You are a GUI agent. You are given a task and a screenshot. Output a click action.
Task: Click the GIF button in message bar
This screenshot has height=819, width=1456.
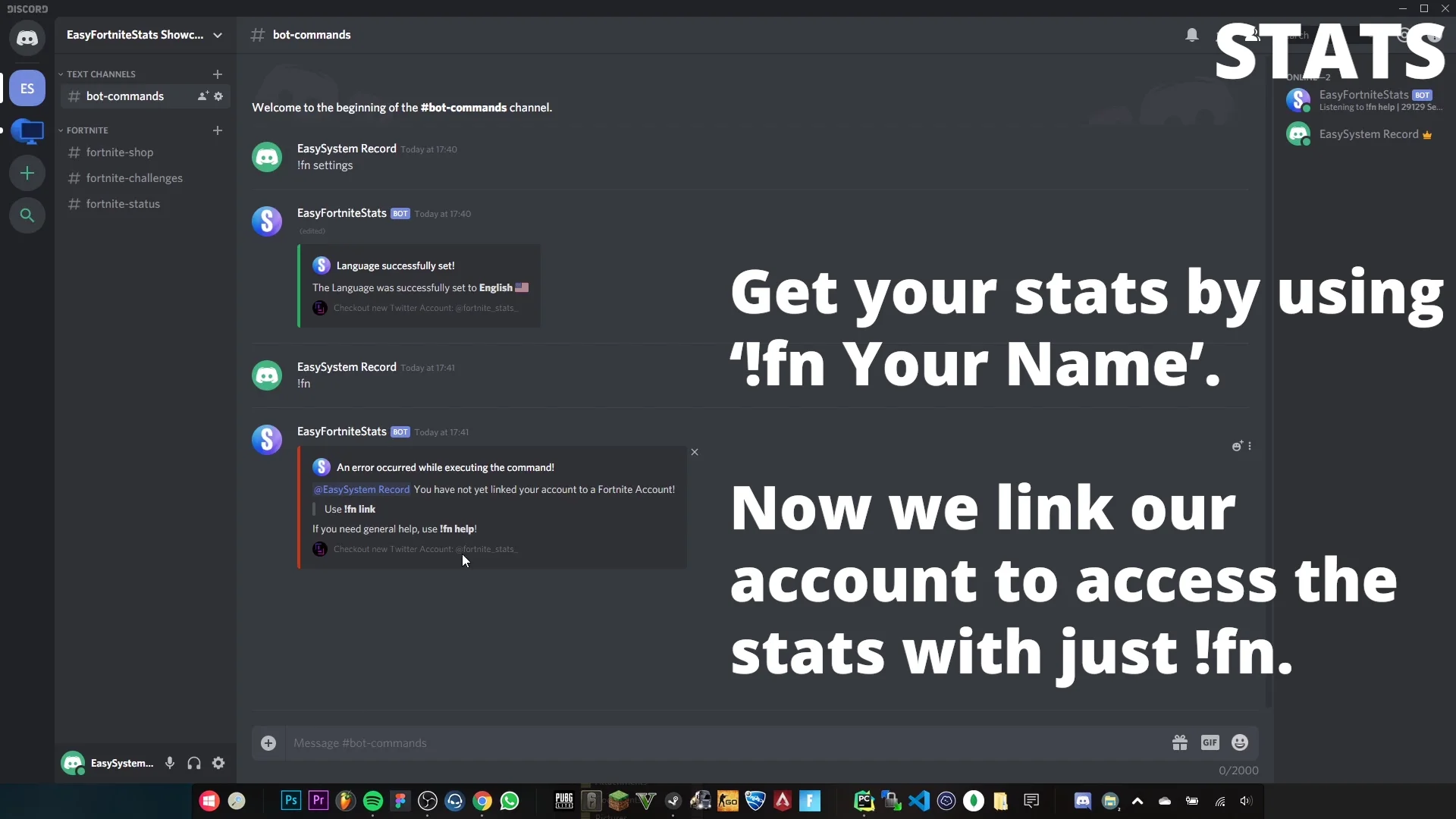coord(1210,742)
